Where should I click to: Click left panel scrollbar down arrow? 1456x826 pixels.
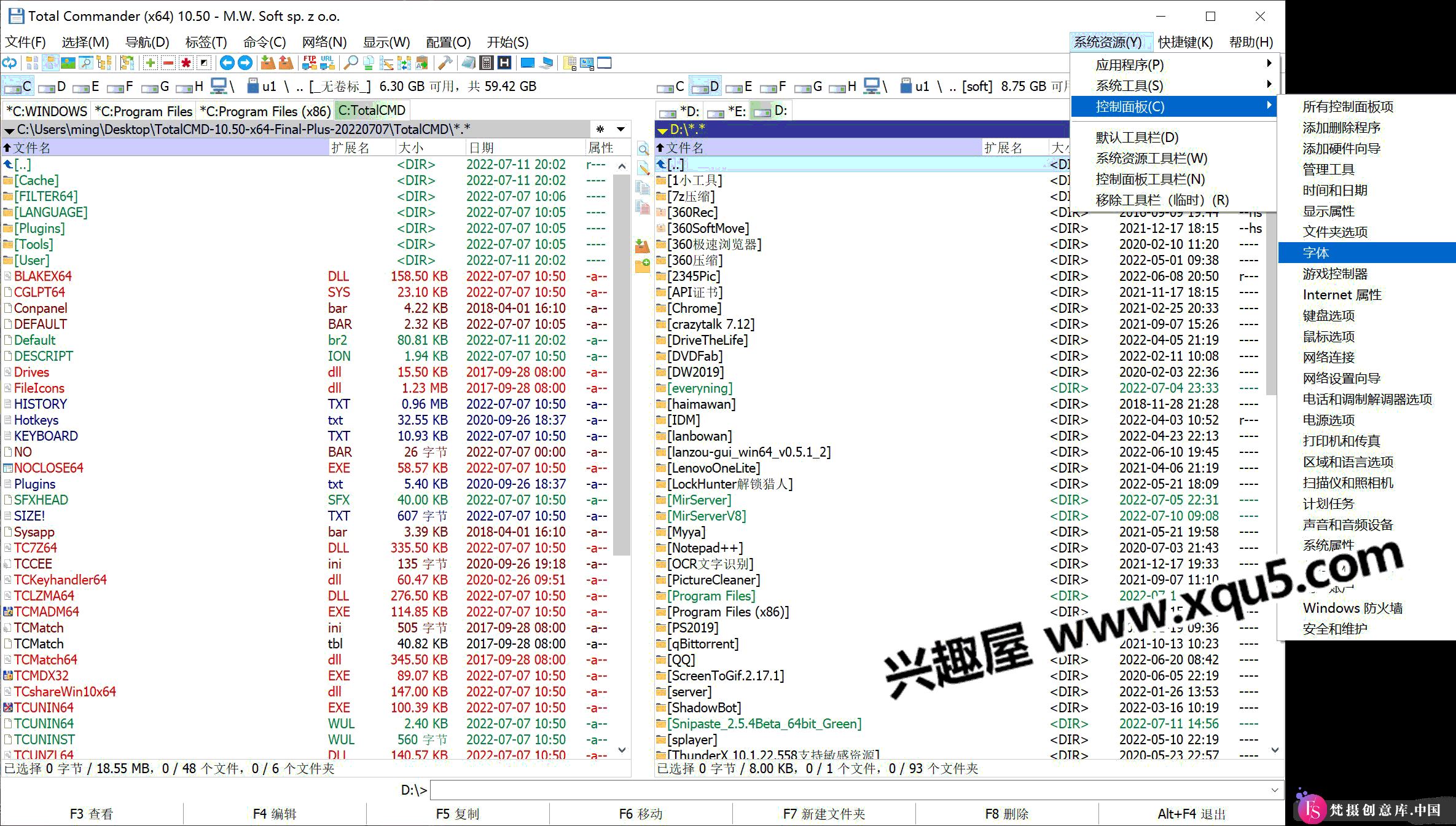click(622, 750)
